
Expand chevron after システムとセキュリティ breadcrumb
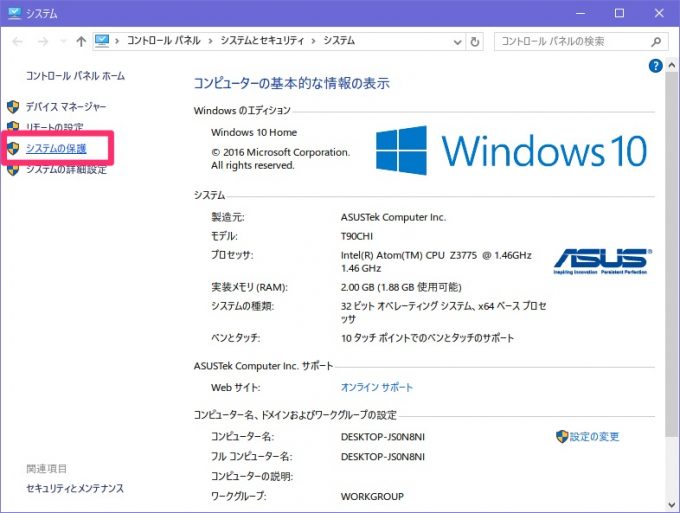[x=314, y=42]
